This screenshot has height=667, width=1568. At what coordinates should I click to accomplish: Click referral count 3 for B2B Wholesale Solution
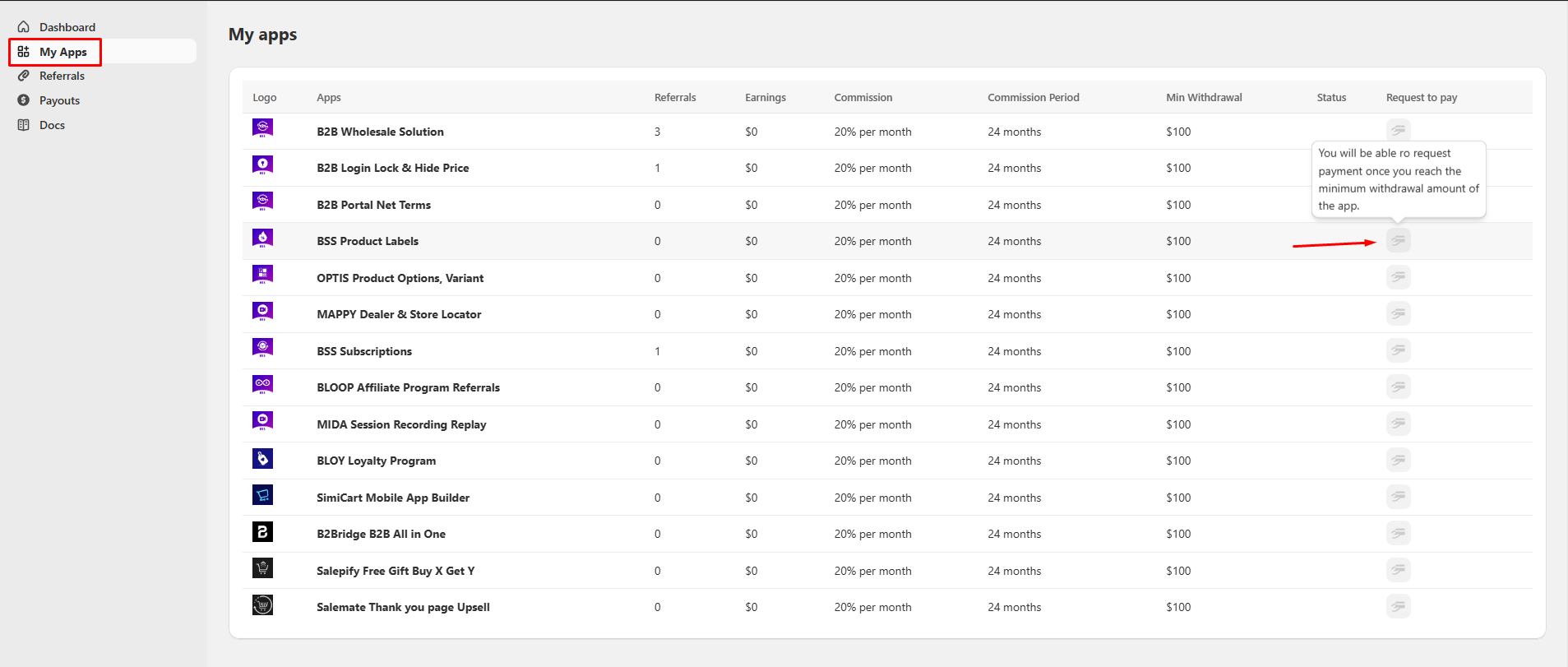(657, 132)
